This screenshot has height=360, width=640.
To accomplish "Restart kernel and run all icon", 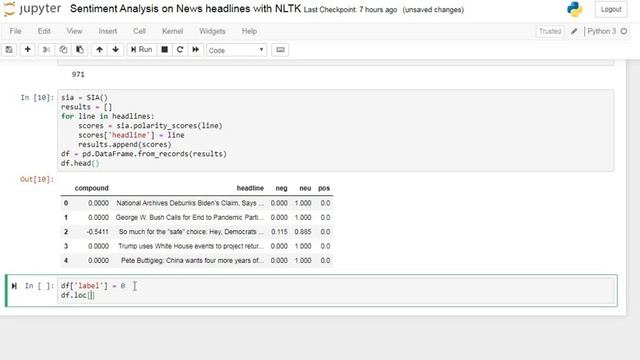I will coord(196,50).
